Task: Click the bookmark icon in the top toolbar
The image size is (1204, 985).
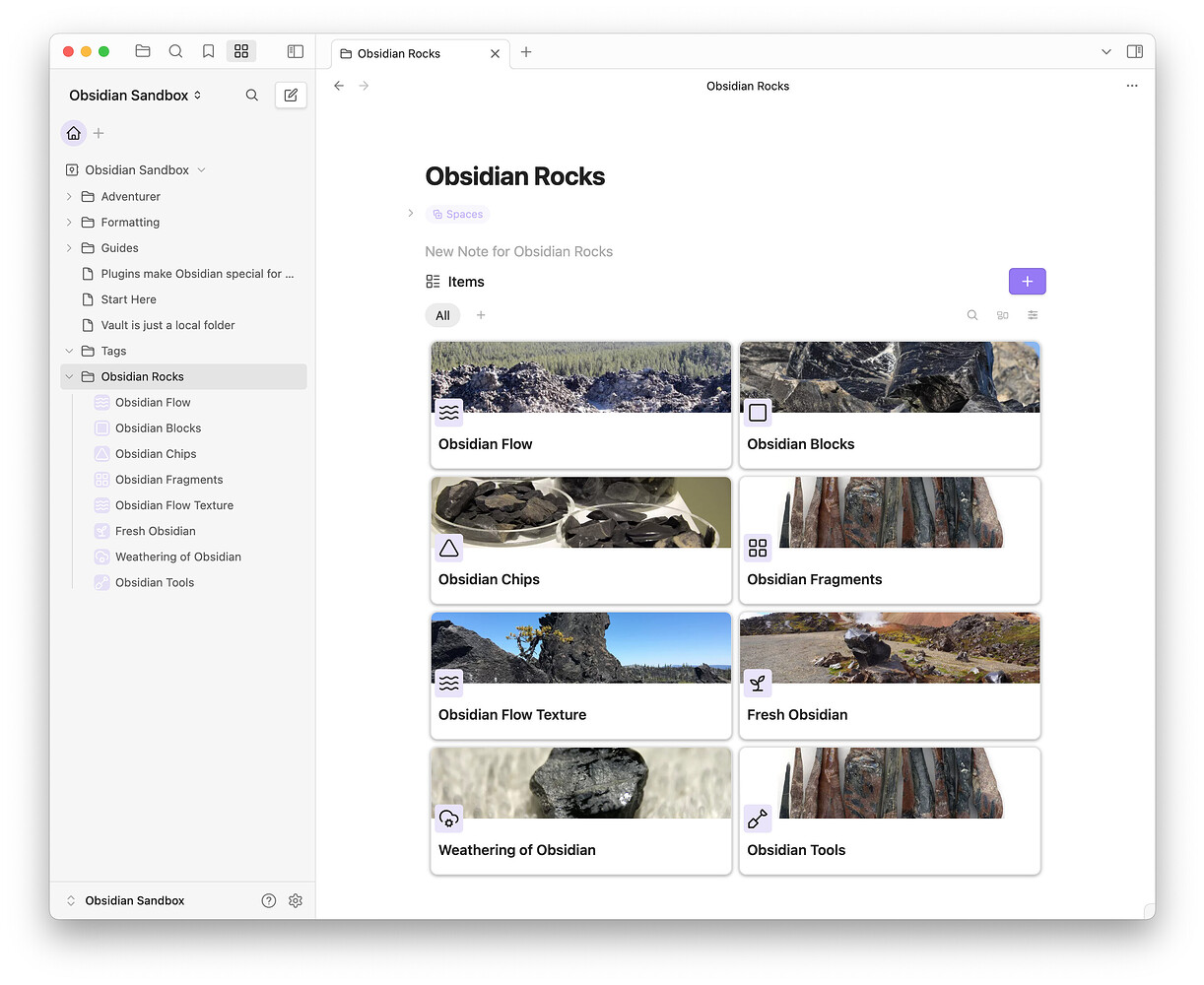Action: [208, 50]
